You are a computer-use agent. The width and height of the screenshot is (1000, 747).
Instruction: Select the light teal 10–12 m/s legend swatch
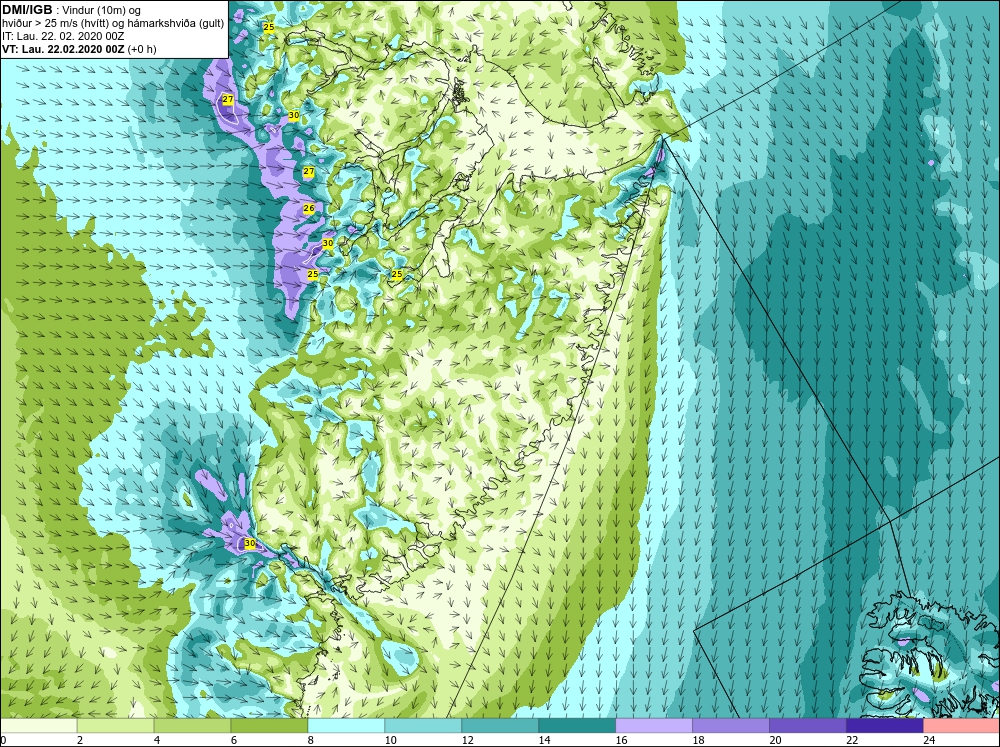[423, 726]
